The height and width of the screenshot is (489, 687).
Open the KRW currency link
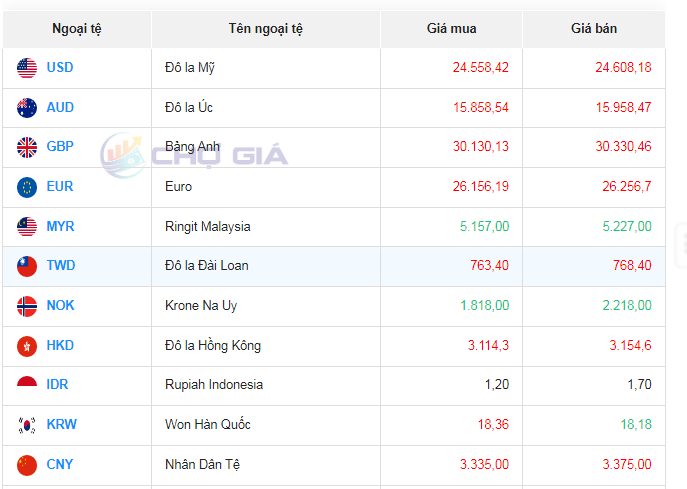coord(61,425)
